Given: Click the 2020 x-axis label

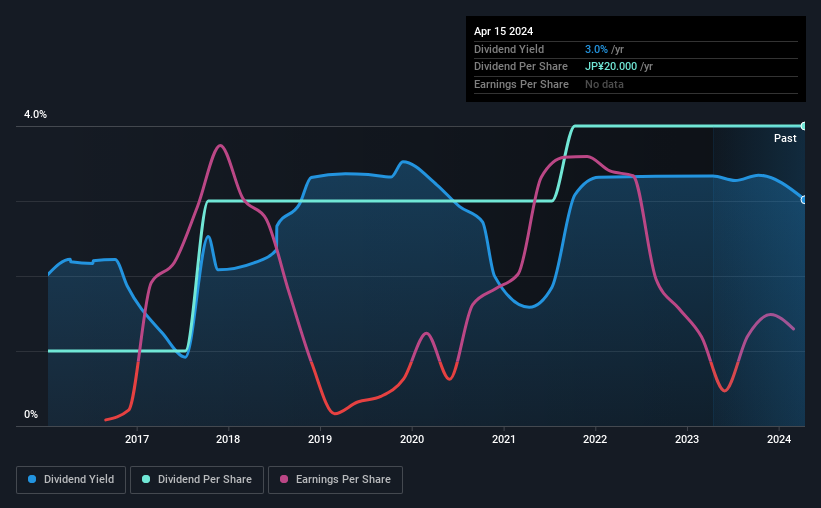Looking at the screenshot, I should [412, 439].
